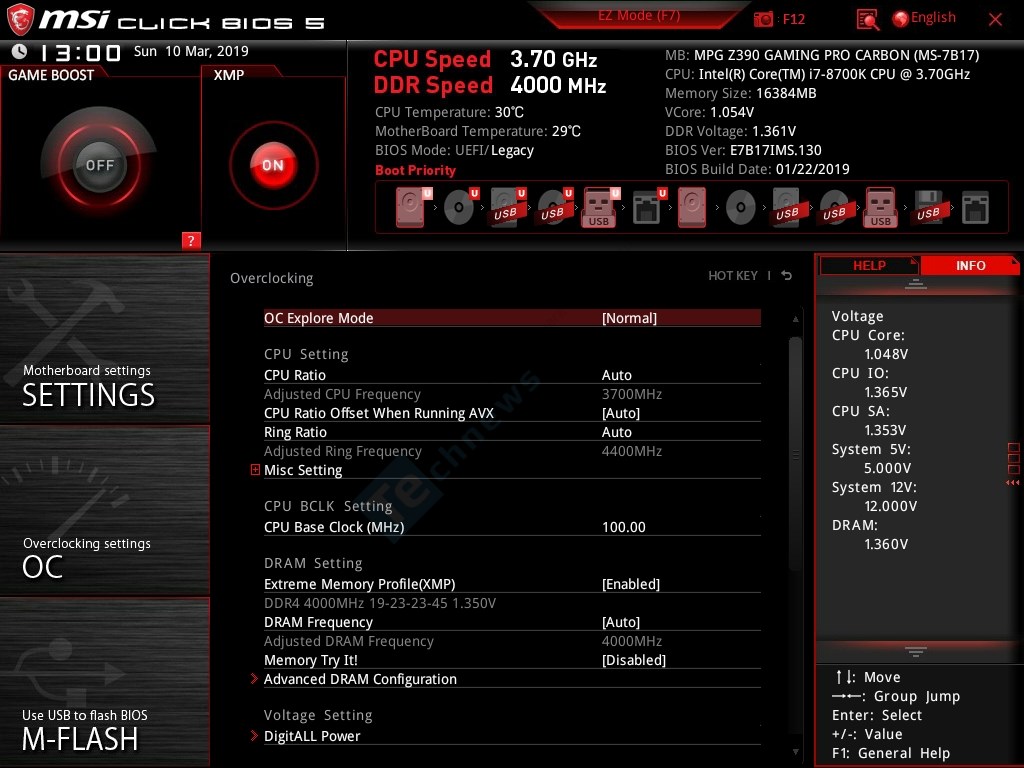Click the hot key back arrow icon
Image resolution: width=1024 pixels, height=768 pixels.
click(x=787, y=276)
